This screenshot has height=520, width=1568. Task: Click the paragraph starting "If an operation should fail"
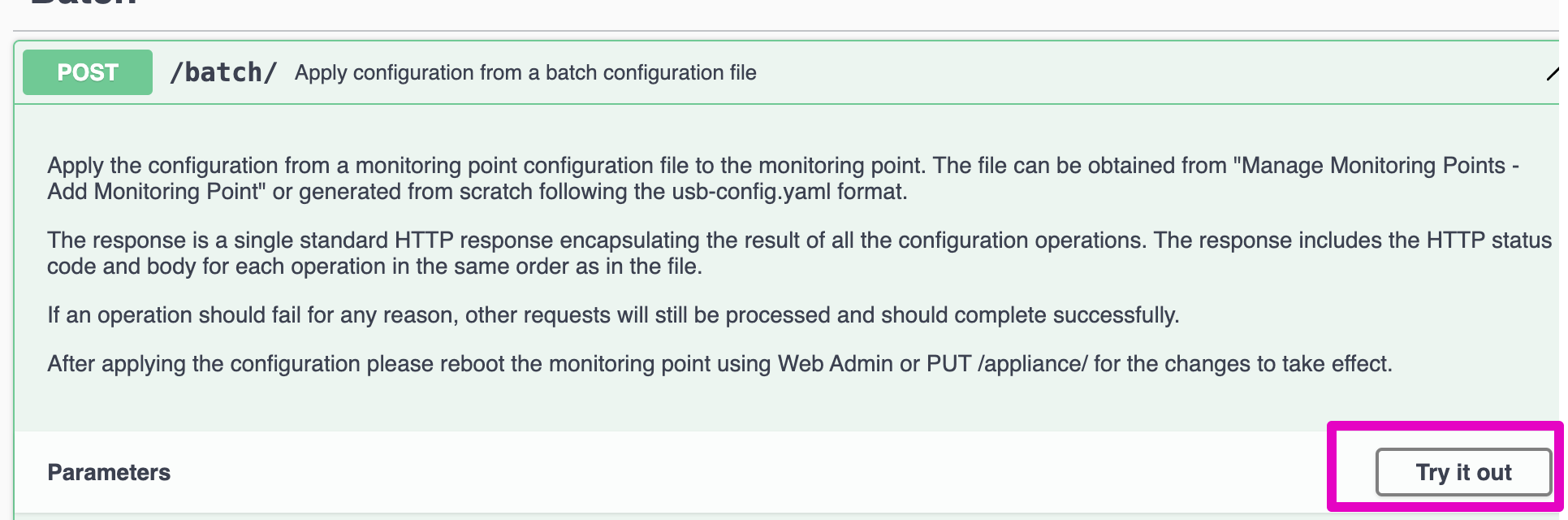click(612, 315)
